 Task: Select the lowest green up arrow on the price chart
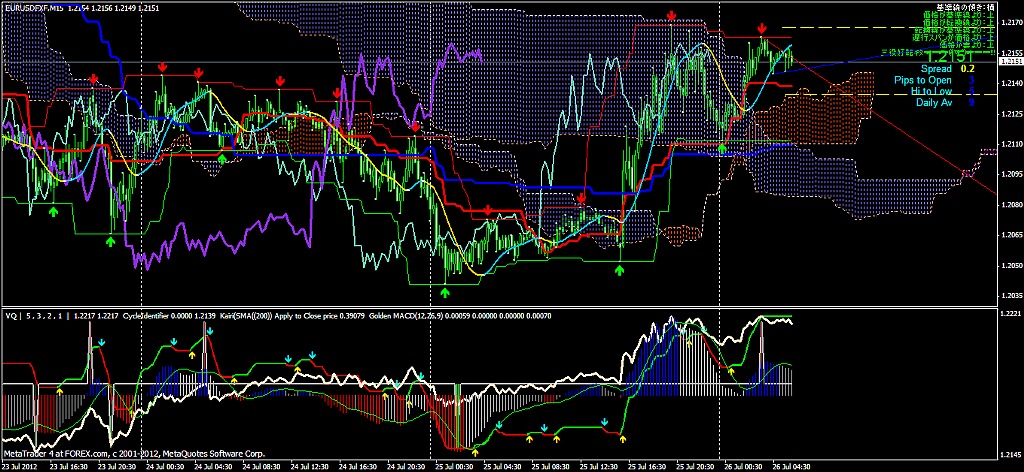pyautogui.click(x=444, y=291)
